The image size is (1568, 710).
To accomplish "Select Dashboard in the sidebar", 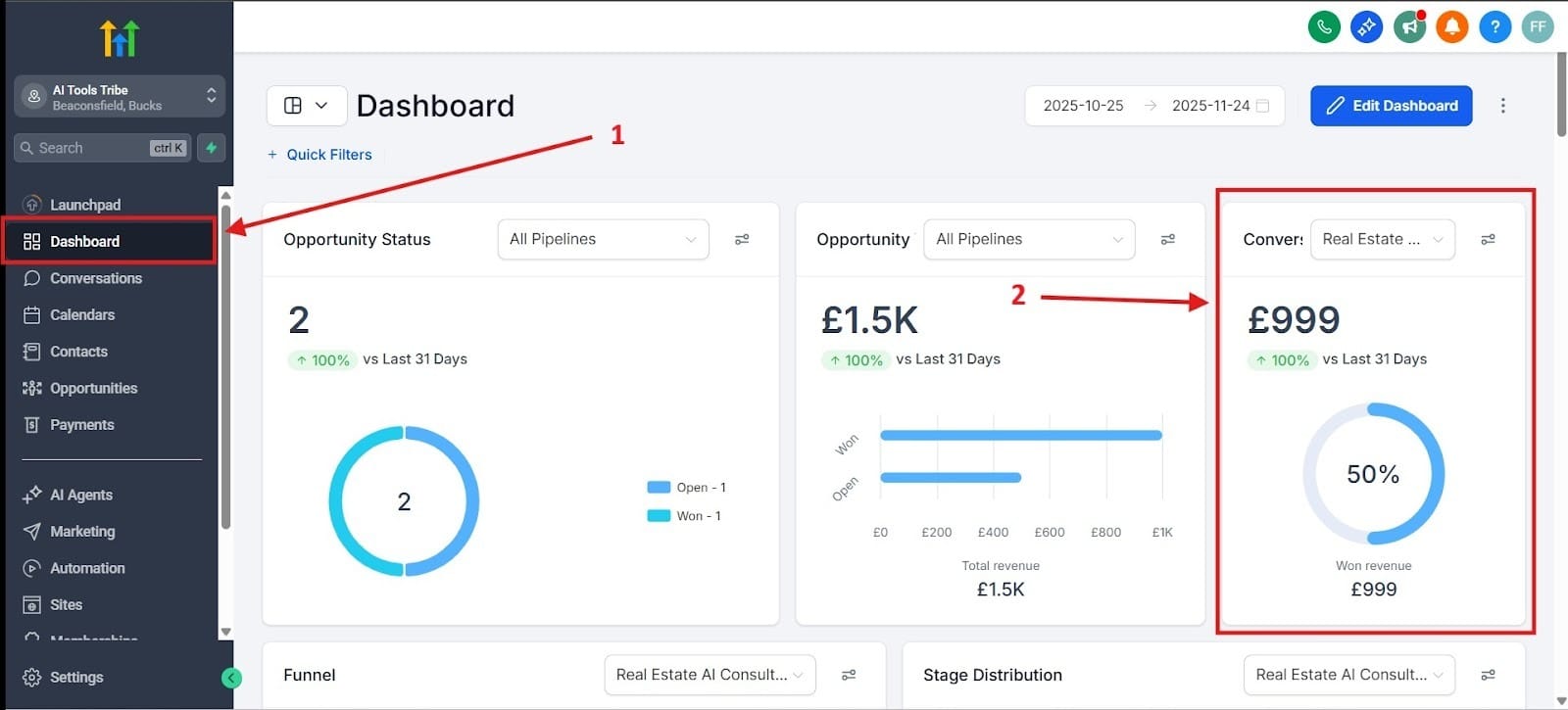I will tap(110, 241).
